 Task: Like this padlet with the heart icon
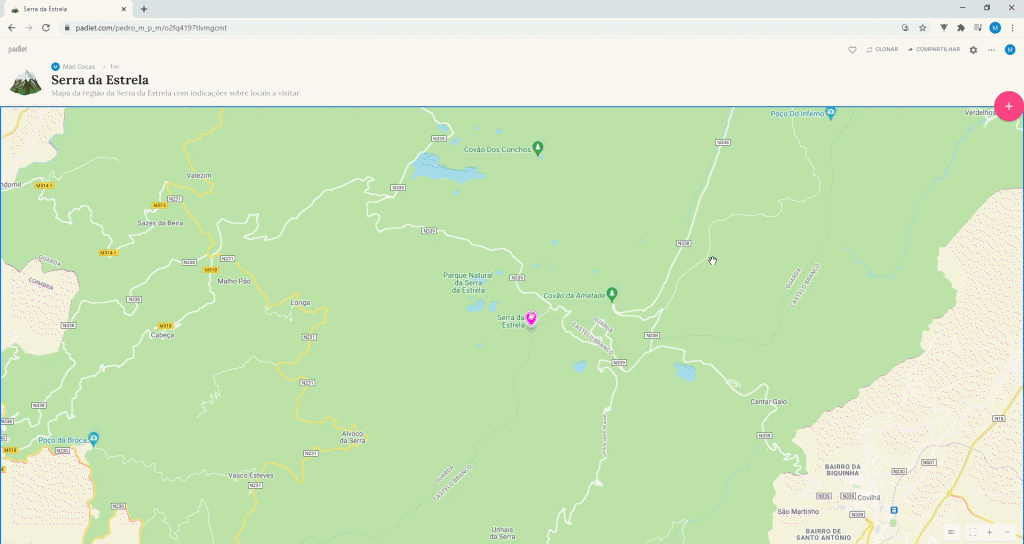pyautogui.click(x=852, y=50)
